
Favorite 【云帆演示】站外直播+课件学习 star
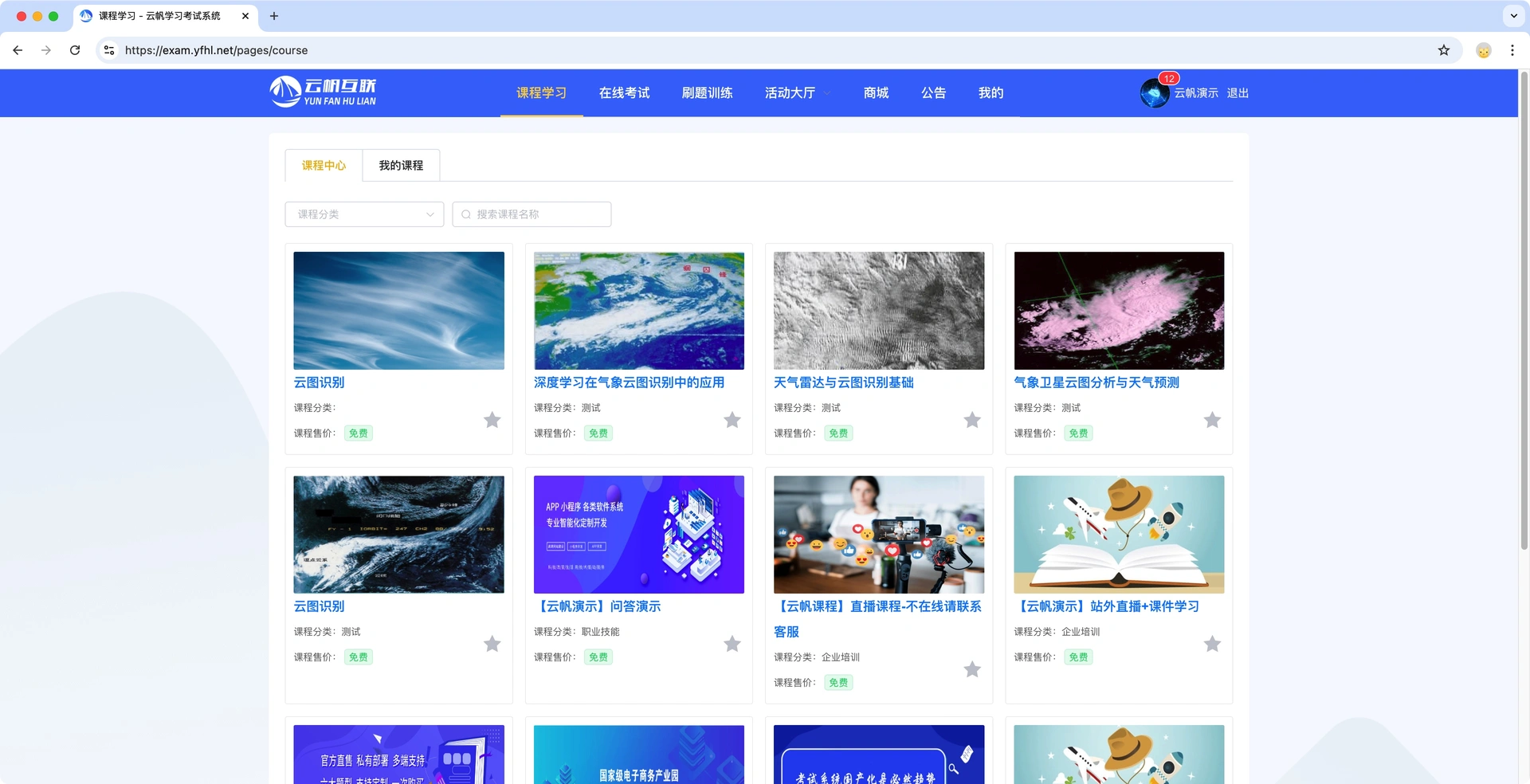coord(1212,644)
